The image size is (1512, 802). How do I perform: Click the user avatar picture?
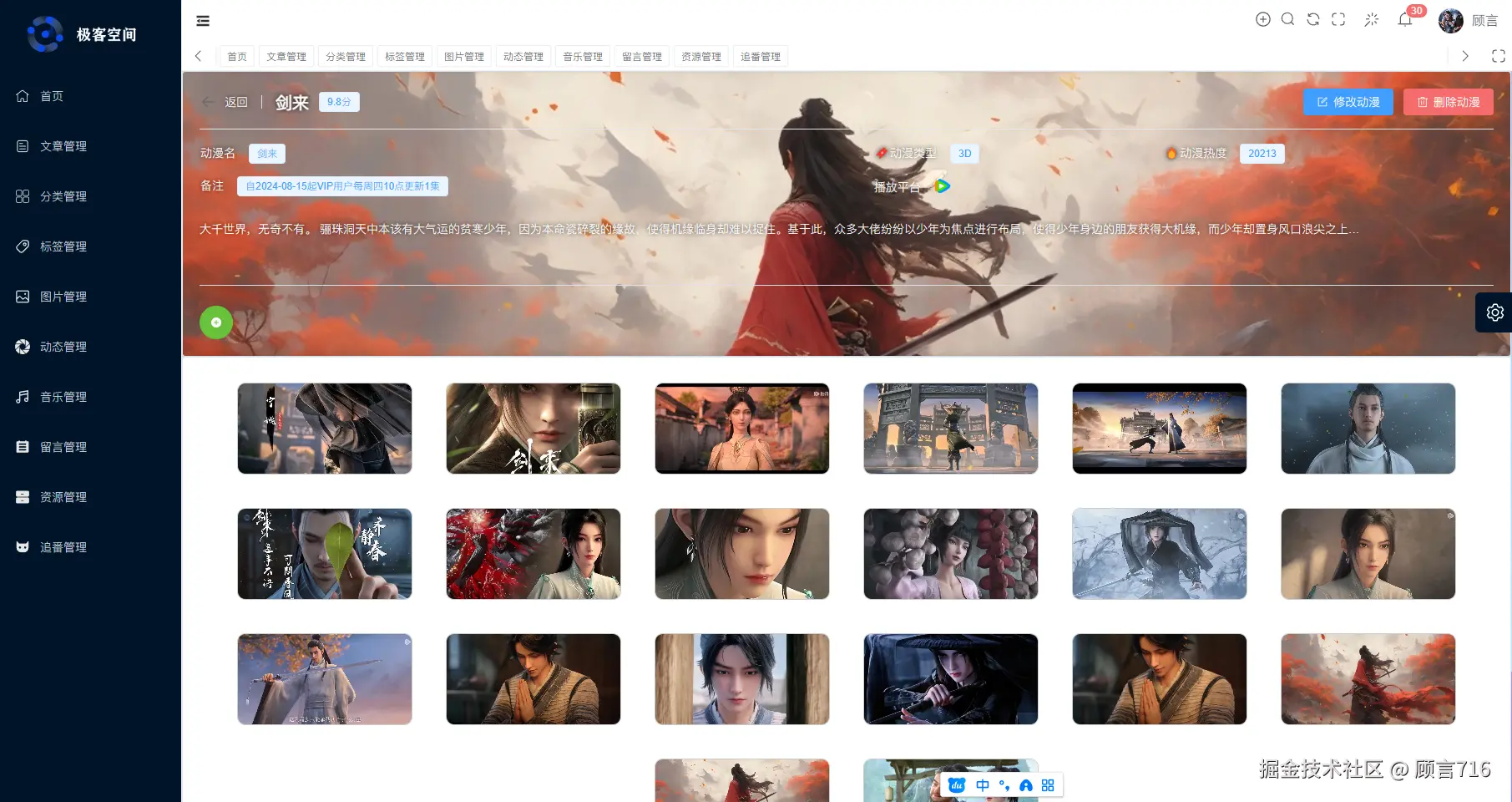pos(1451,21)
